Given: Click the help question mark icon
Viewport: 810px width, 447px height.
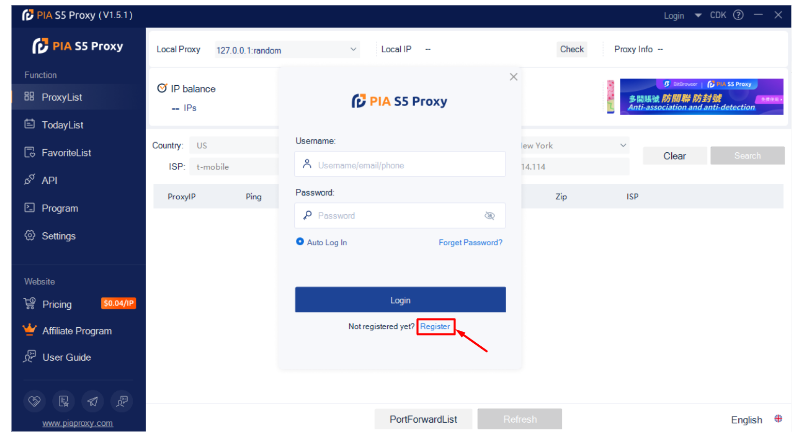Looking at the screenshot, I should point(739,15).
